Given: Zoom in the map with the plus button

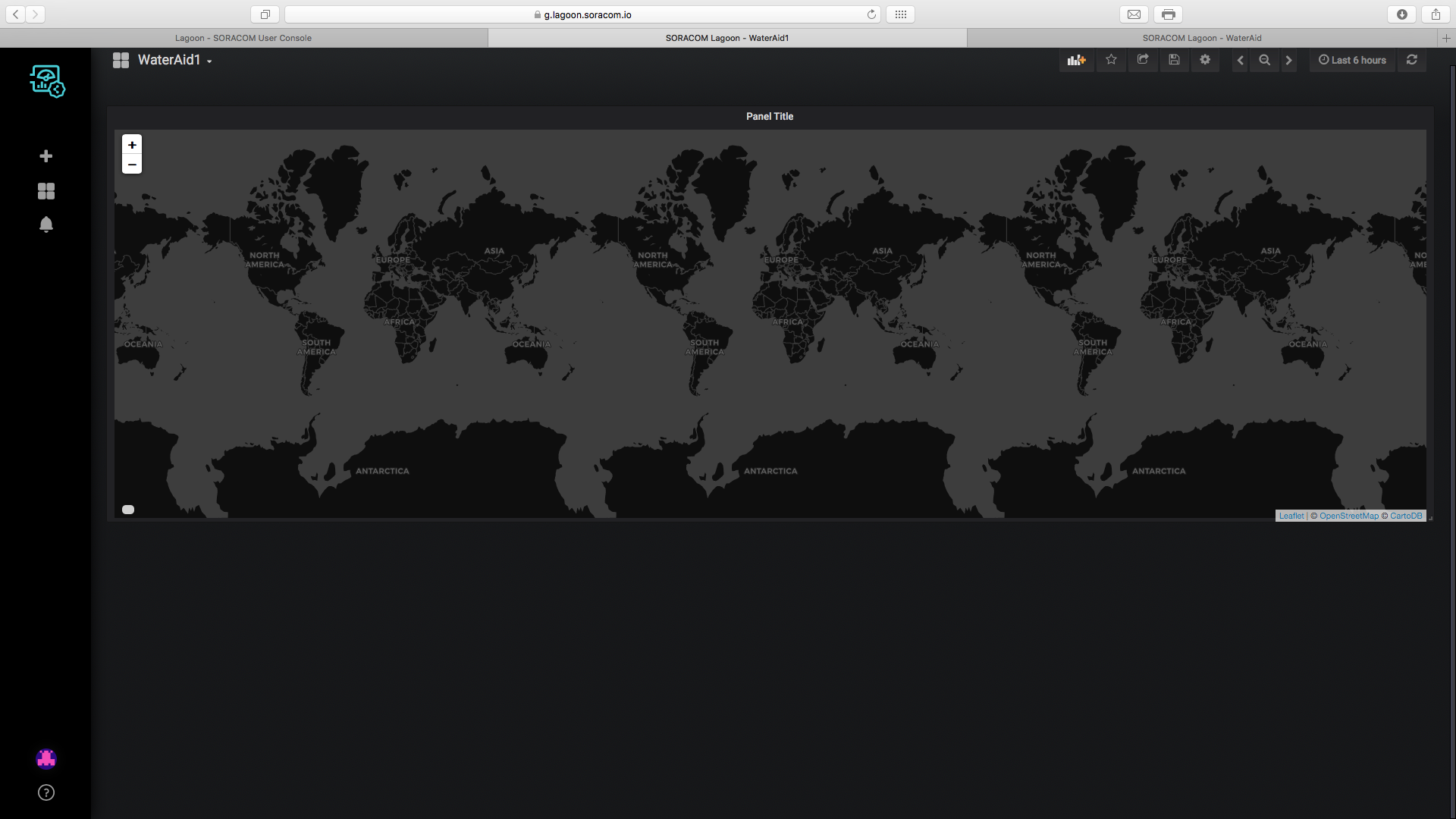Looking at the screenshot, I should tap(132, 145).
